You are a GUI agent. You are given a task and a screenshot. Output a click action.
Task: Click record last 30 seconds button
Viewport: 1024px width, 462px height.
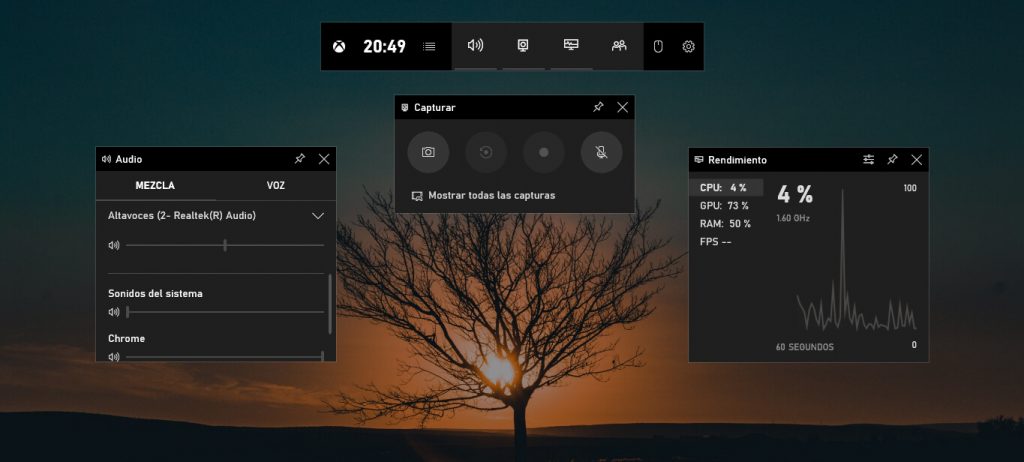(486, 152)
